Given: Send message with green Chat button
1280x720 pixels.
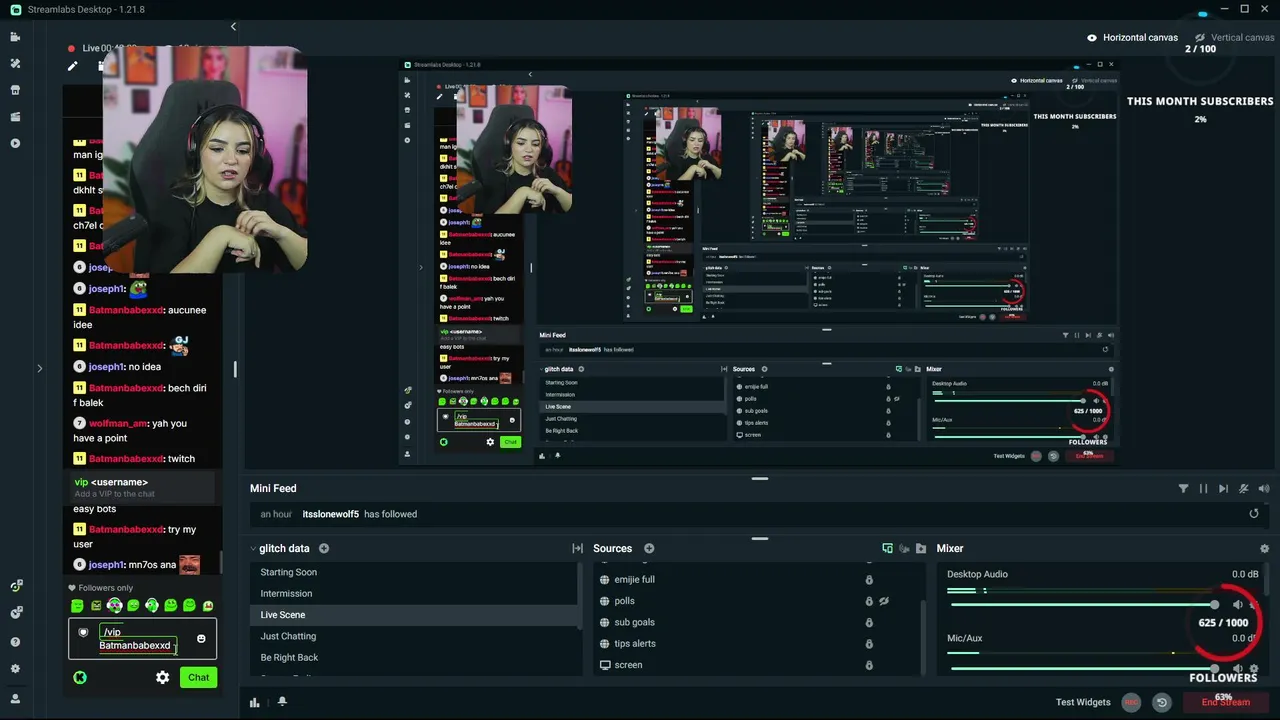Looking at the screenshot, I should (x=198, y=677).
